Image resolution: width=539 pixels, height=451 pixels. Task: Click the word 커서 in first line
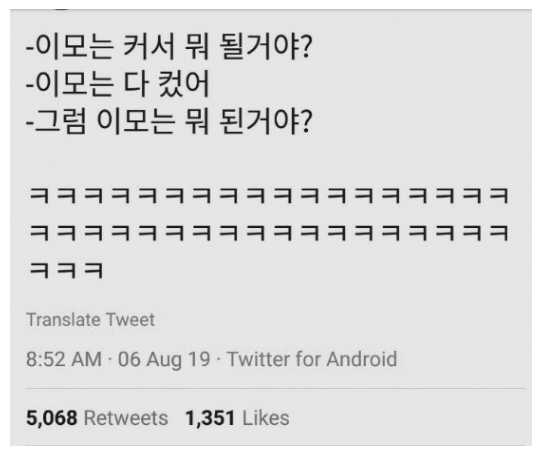pos(149,46)
